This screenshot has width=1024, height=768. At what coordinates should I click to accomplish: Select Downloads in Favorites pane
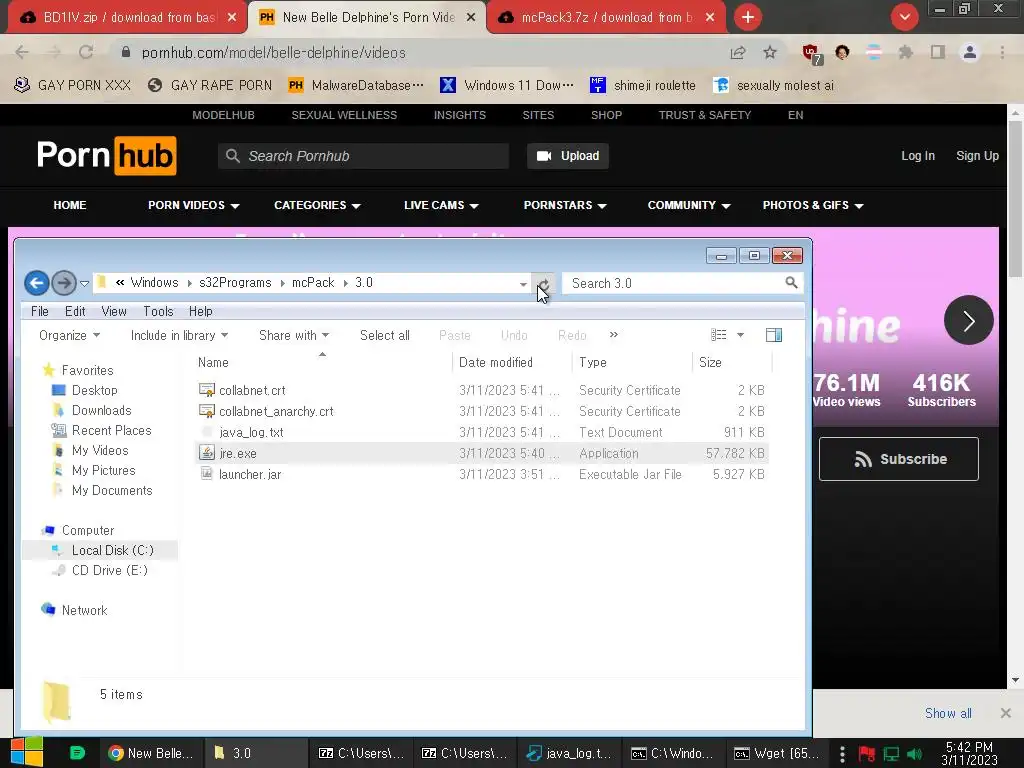tap(101, 410)
